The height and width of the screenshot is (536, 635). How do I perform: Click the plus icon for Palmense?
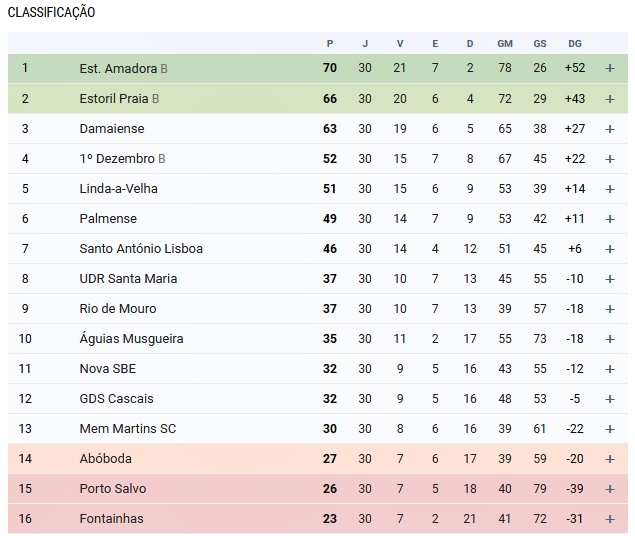(x=610, y=219)
